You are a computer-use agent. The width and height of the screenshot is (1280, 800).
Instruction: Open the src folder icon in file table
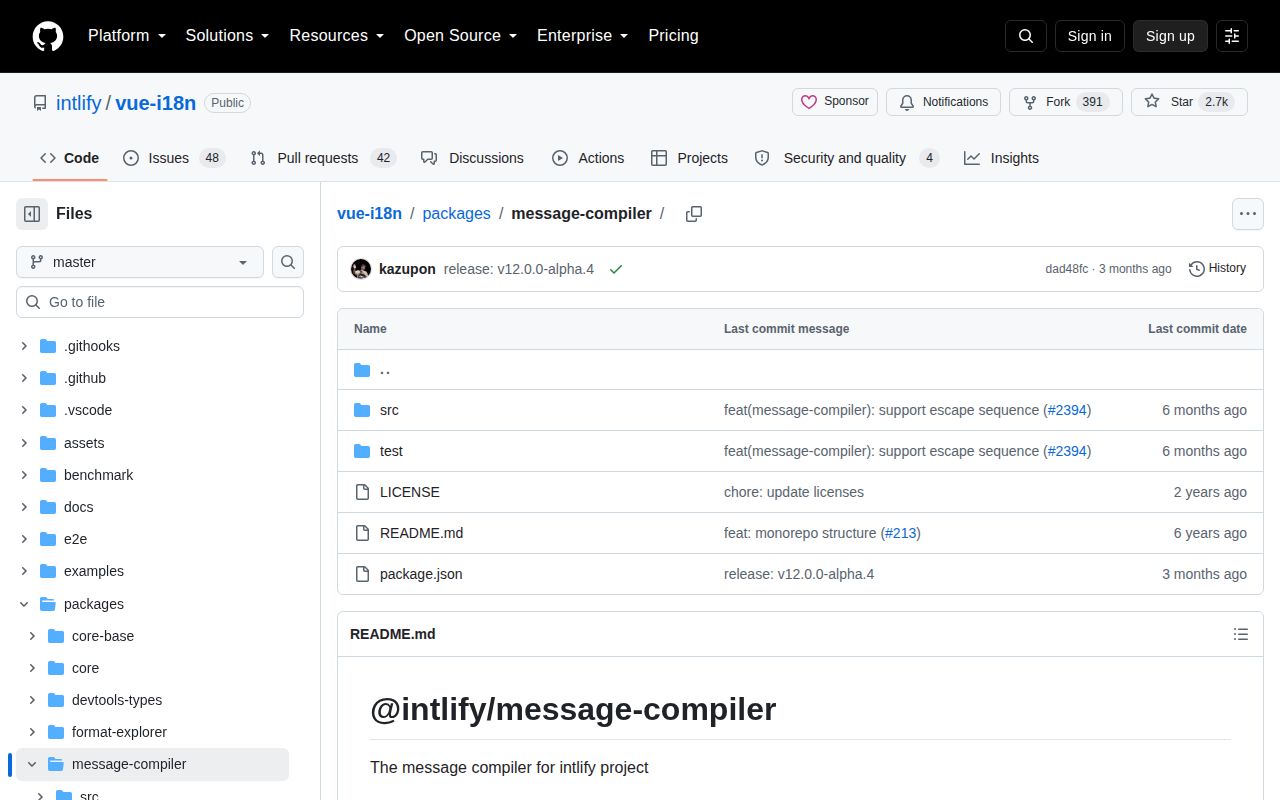tap(362, 410)
